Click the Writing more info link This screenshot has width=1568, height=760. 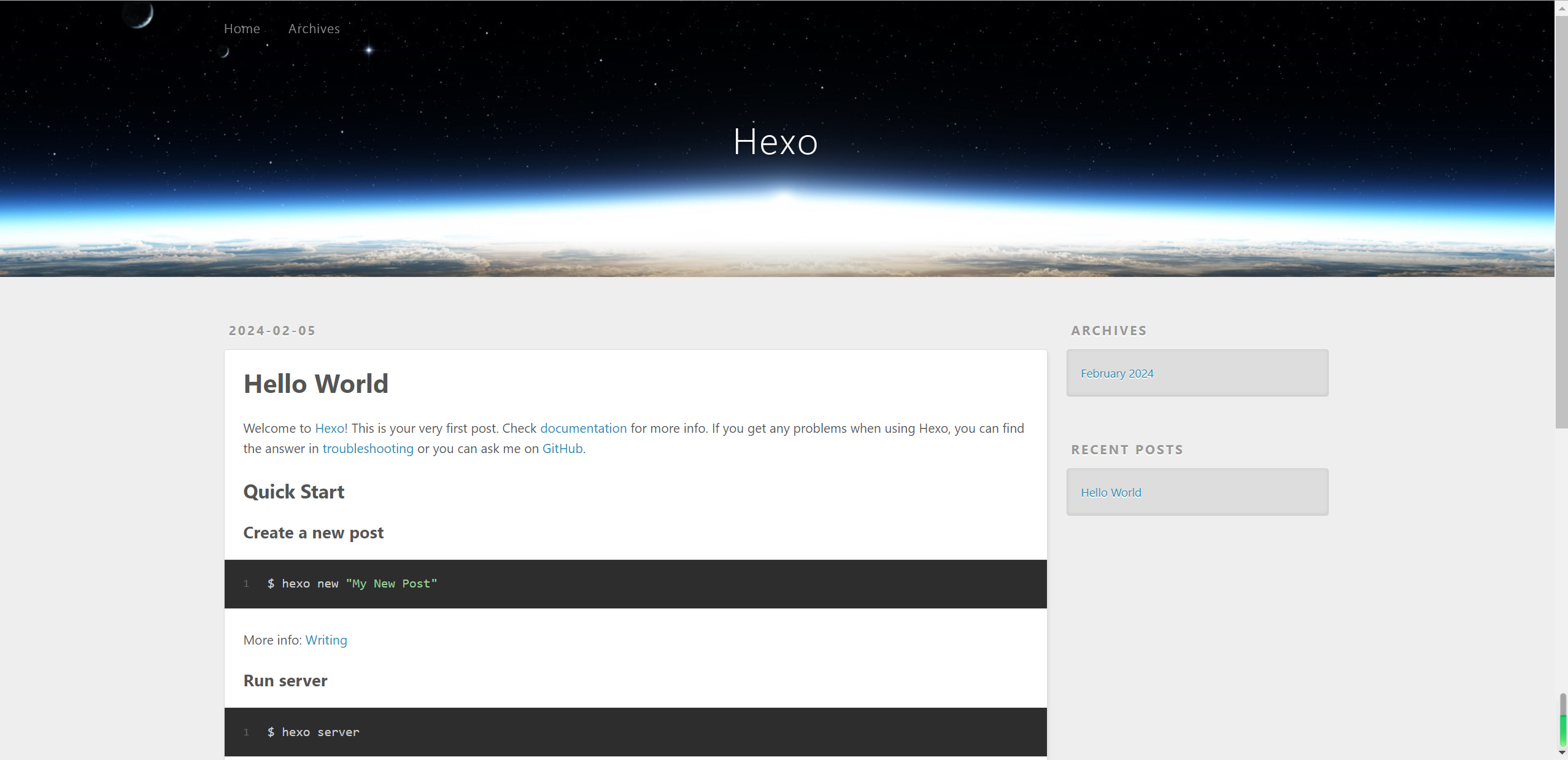pyautogui.click(x=326, y=640)
